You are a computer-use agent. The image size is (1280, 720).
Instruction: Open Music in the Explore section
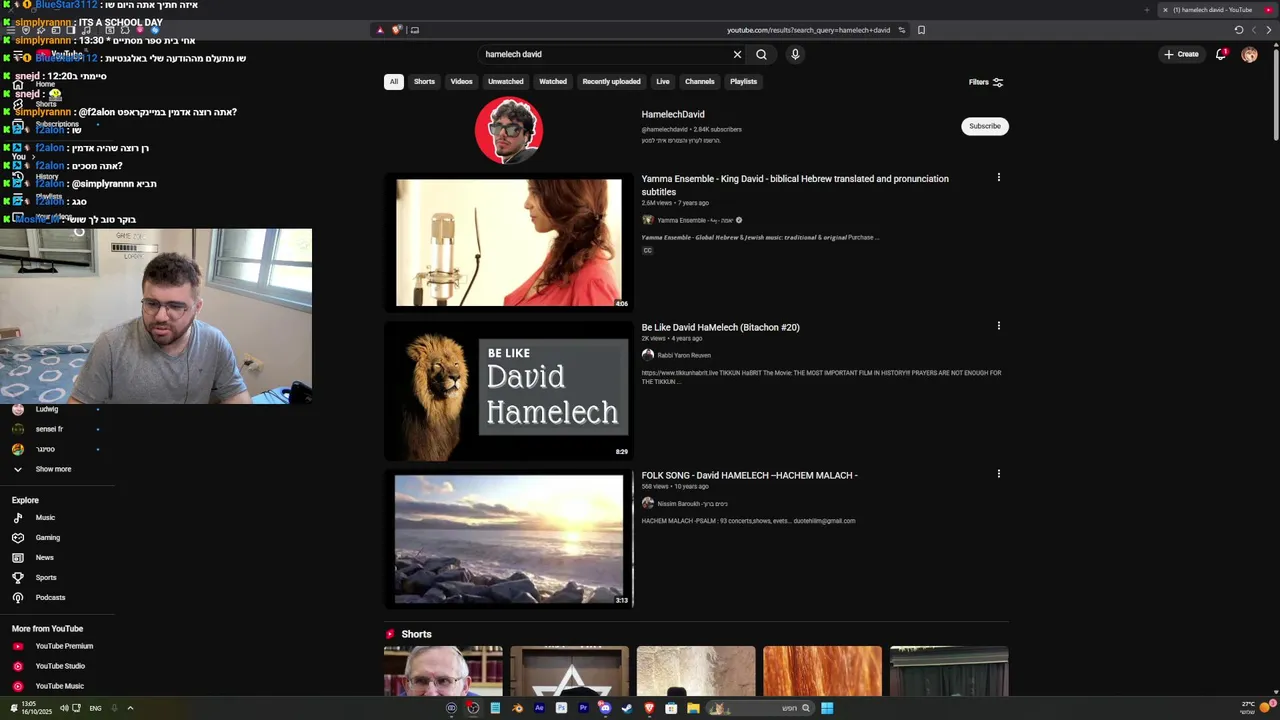45,518
